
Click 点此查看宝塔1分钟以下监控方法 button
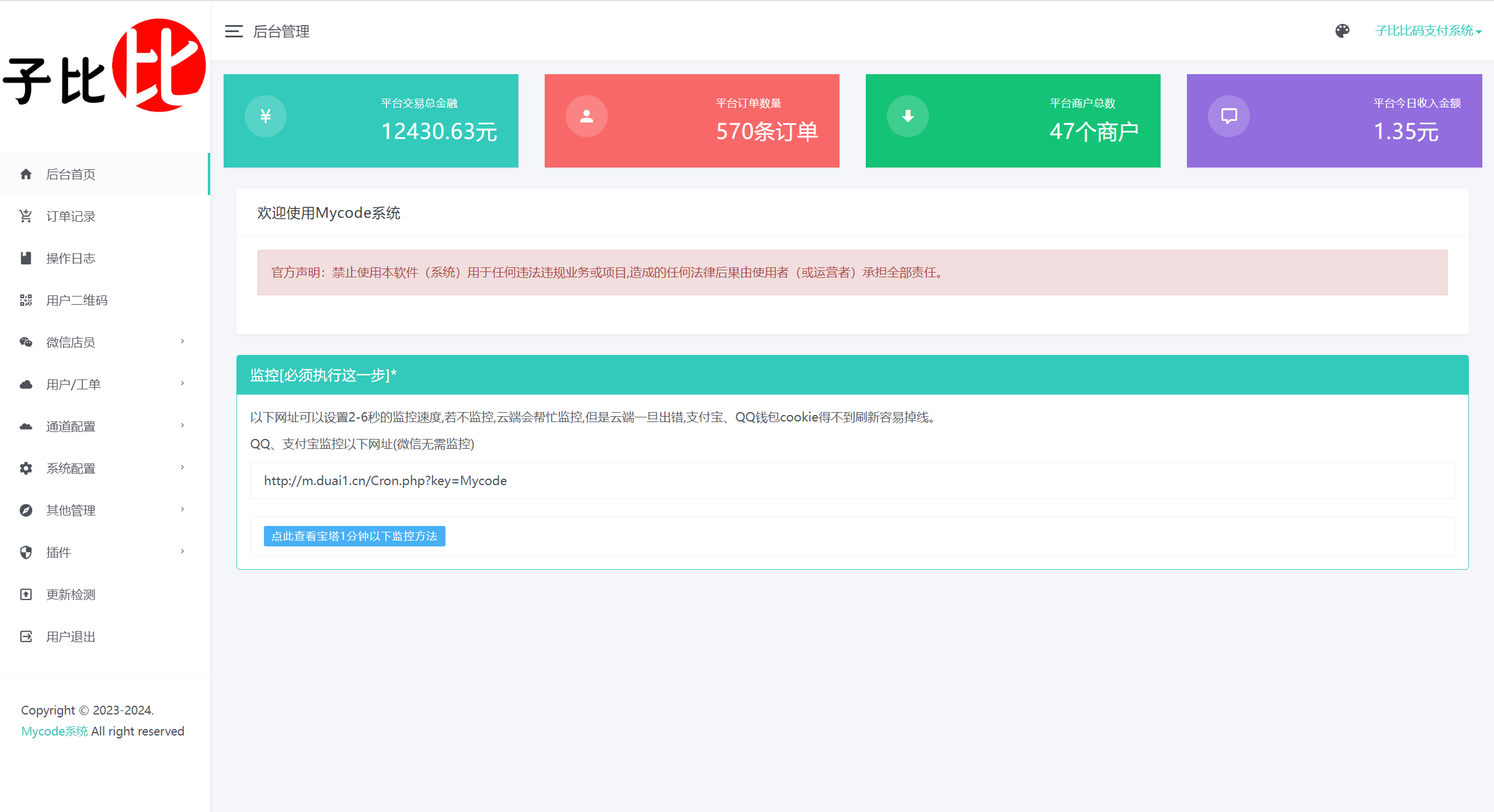354,536
